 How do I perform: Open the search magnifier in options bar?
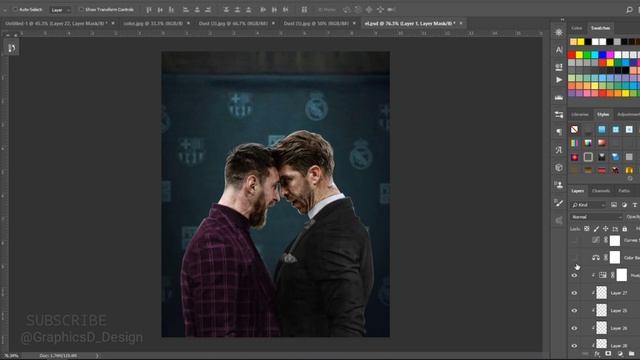pyautogui.click(x=629, y=9)
